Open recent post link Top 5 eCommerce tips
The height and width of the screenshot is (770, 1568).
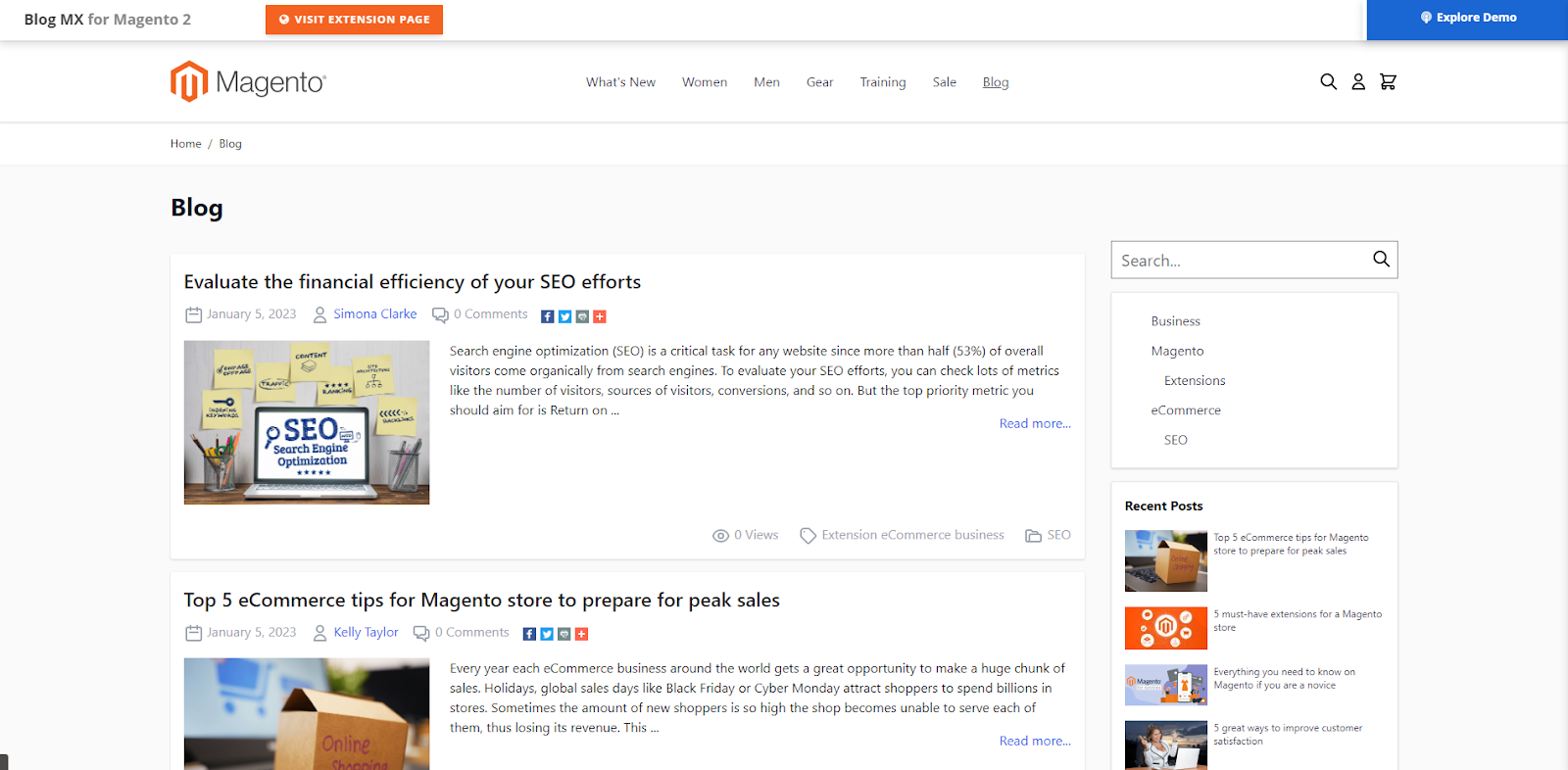click(1291, 544)
